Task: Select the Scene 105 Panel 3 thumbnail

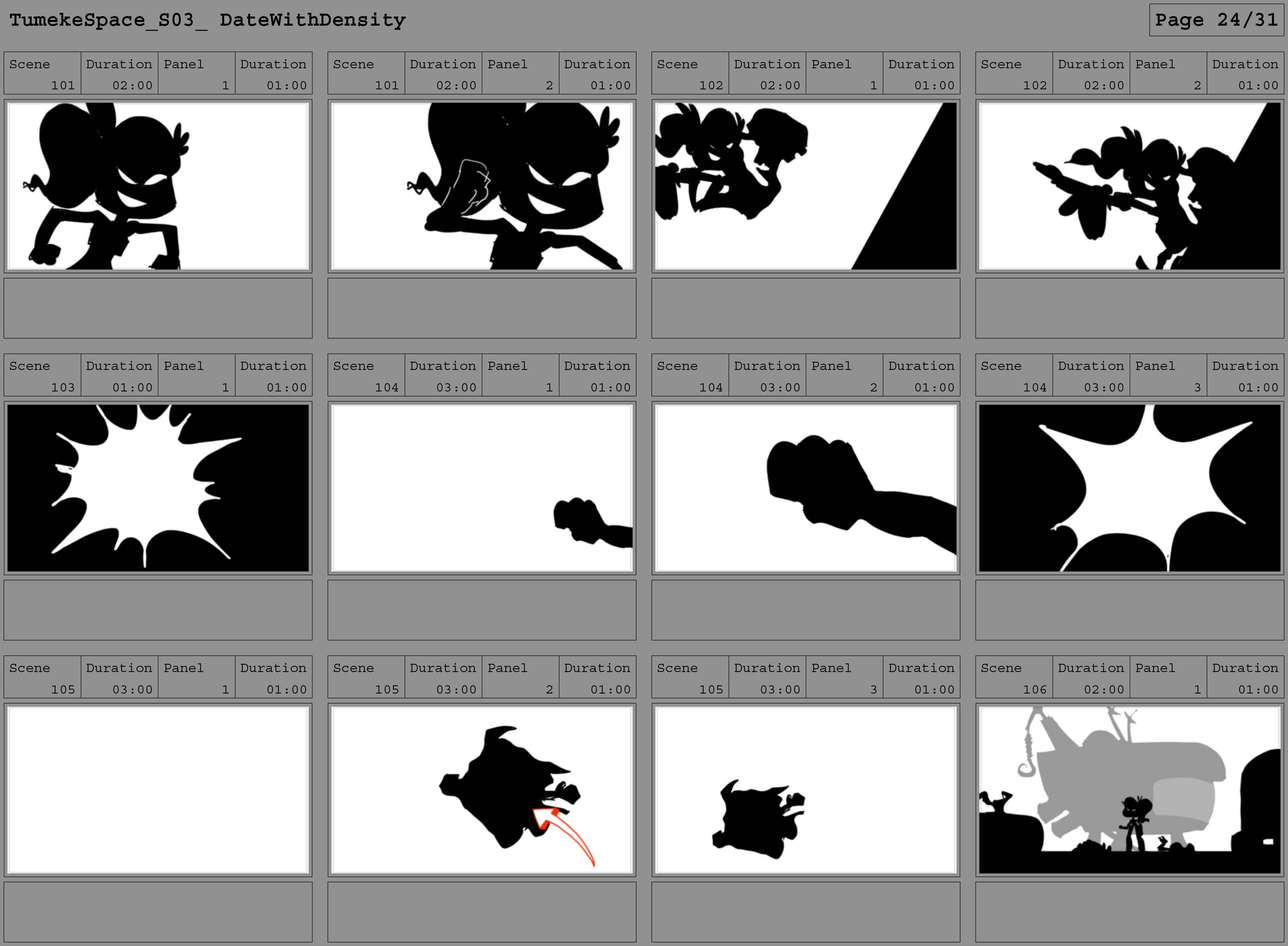Action: click(806, 790)
